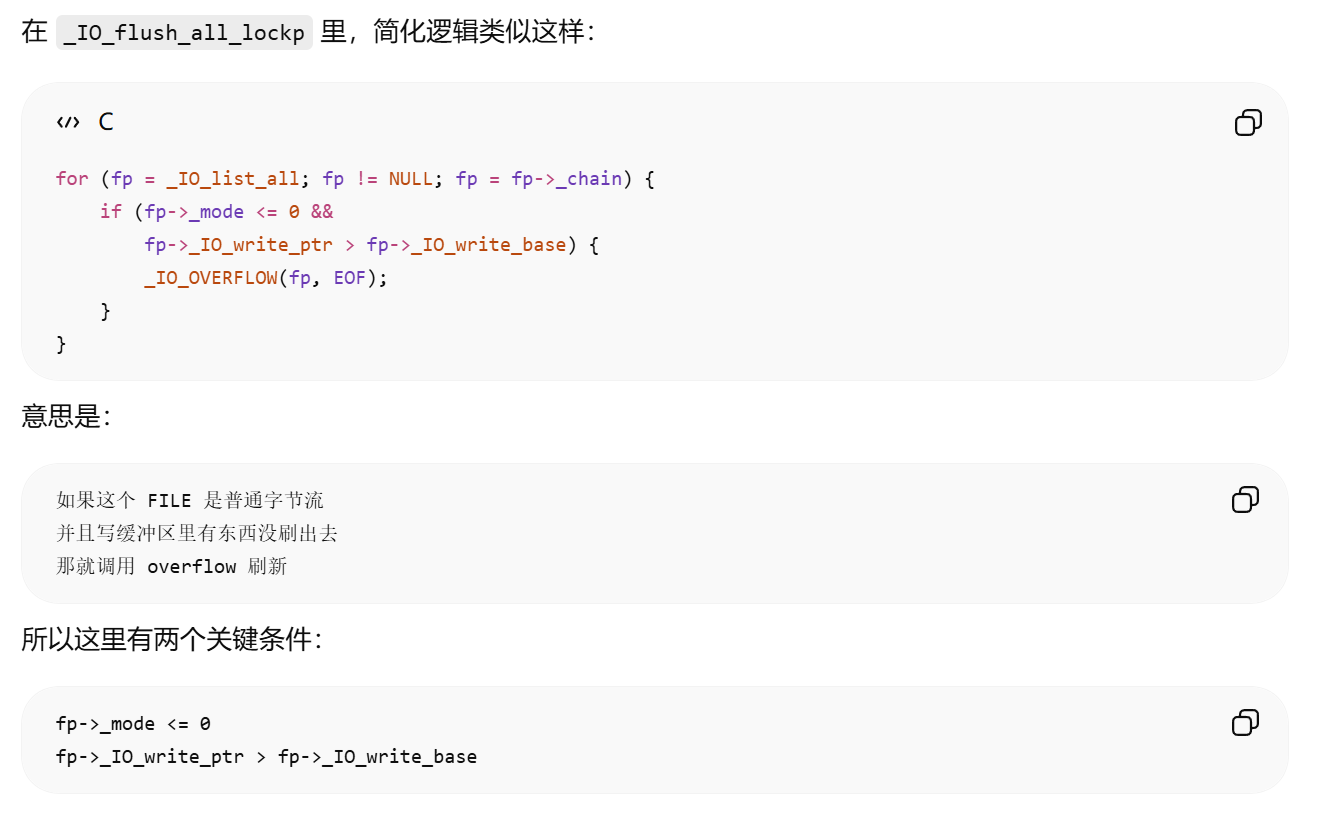
Task: Click fp->_chain in the for statement
Action: [x=566, y=179]
